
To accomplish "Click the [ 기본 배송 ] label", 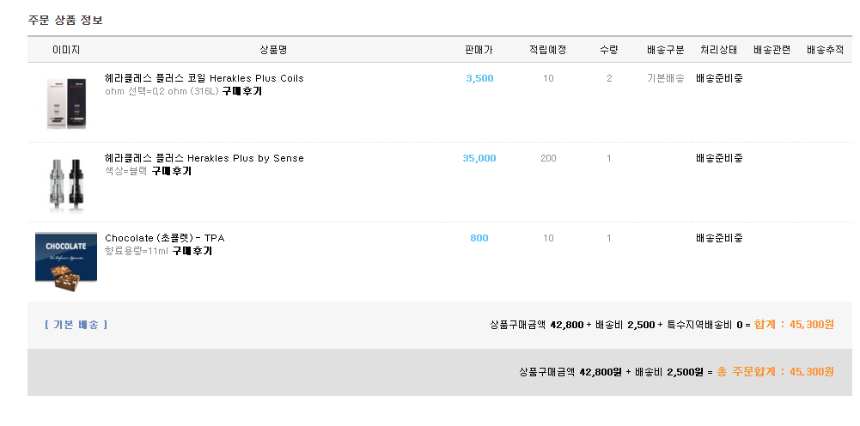I will (x=76, y=324).
